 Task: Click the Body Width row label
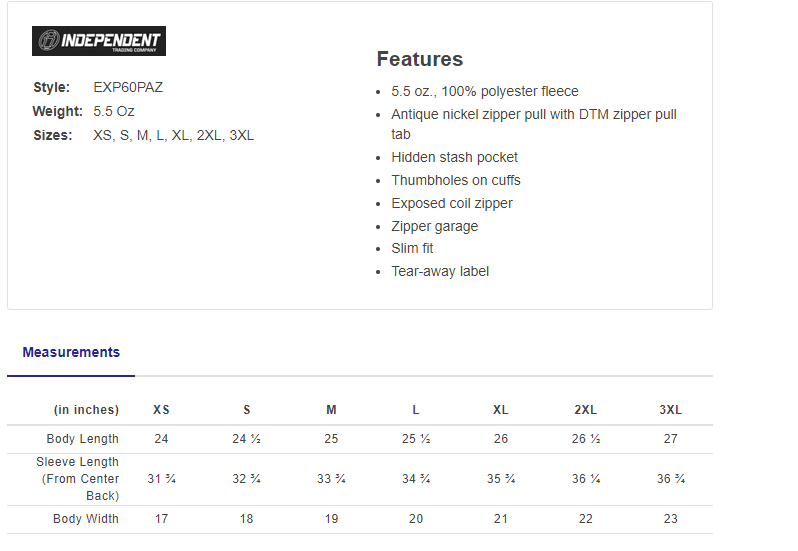tap(86, 519)
